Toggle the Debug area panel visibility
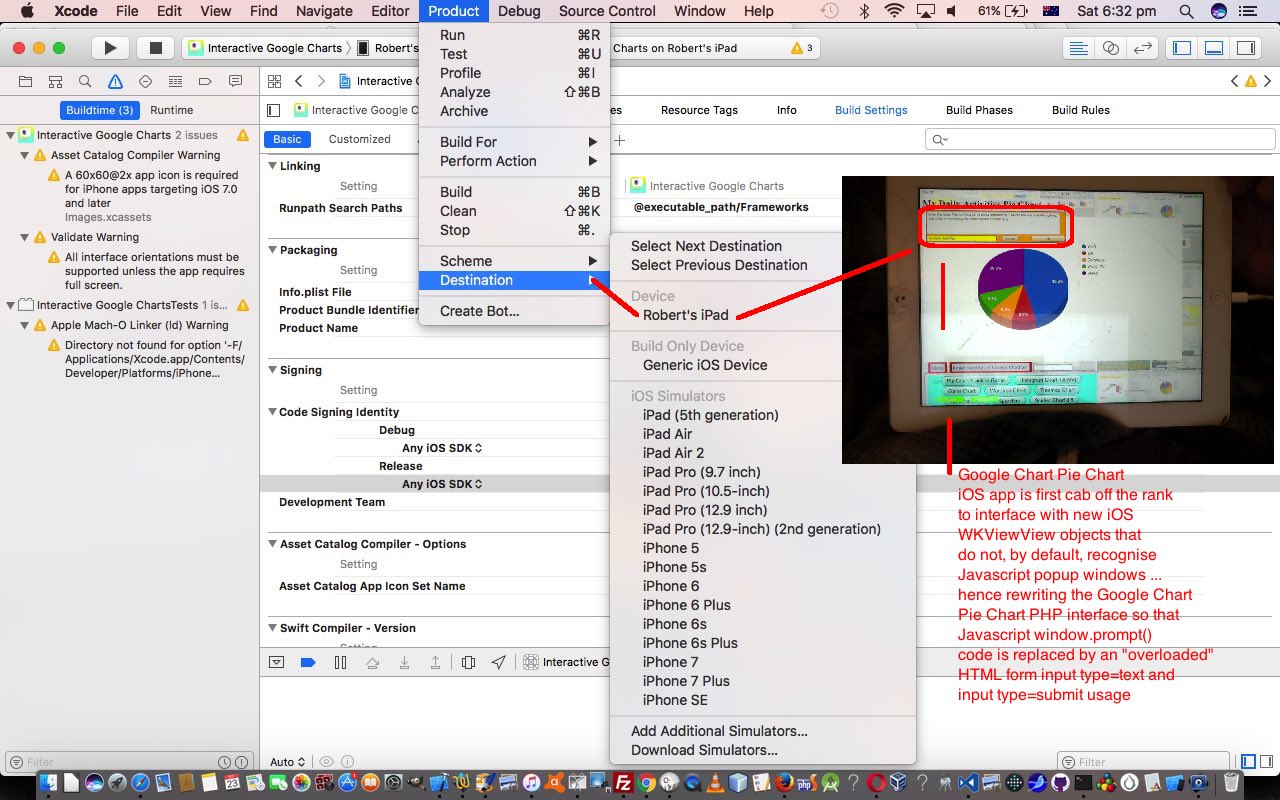This screenshot has height=800, width=1280. pyautogui.click(x=1214, y=48)
